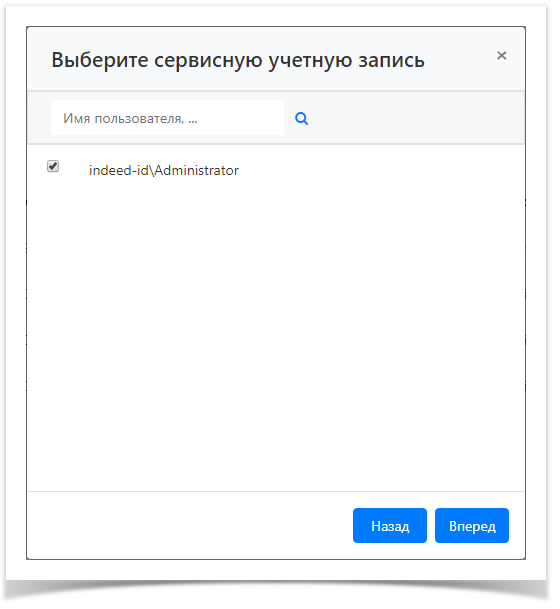Click the gray X in the dialog header
The image size is (560, 609).
501,56
